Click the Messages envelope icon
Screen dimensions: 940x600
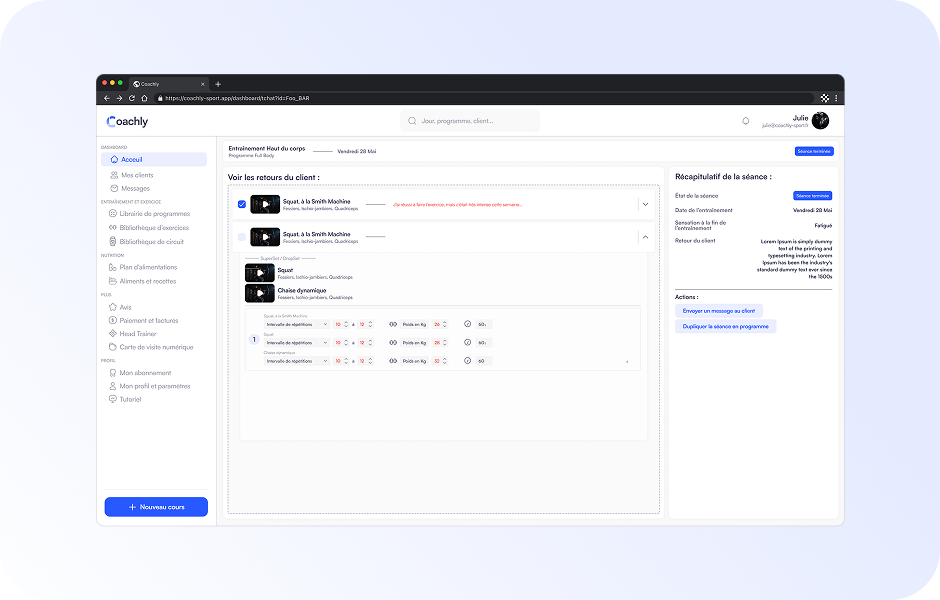coord(114,188)
